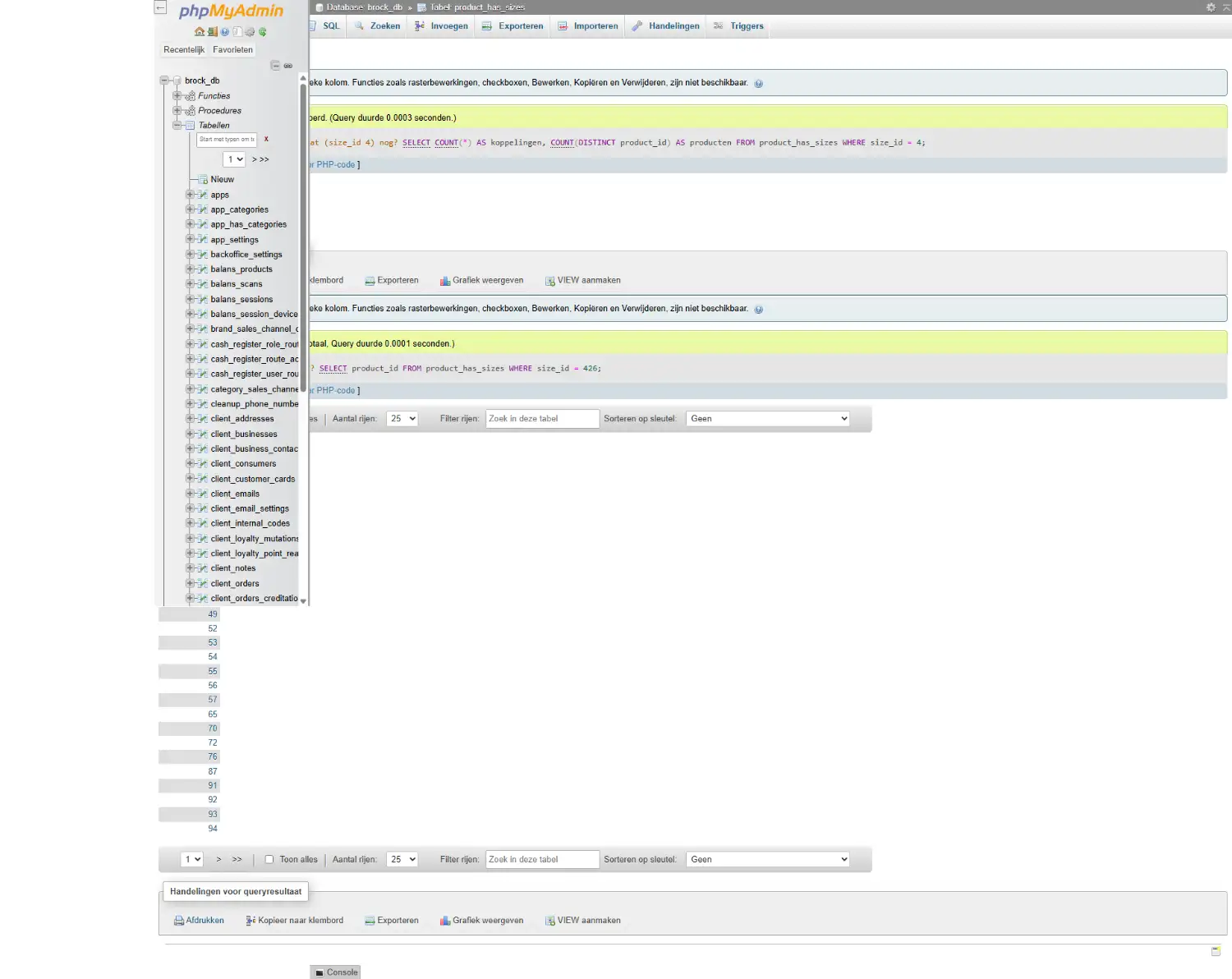The height and width of the screenshot is (979, 1232).
Task: Open the Invoegen tab
Action: [x=441, y=26]
